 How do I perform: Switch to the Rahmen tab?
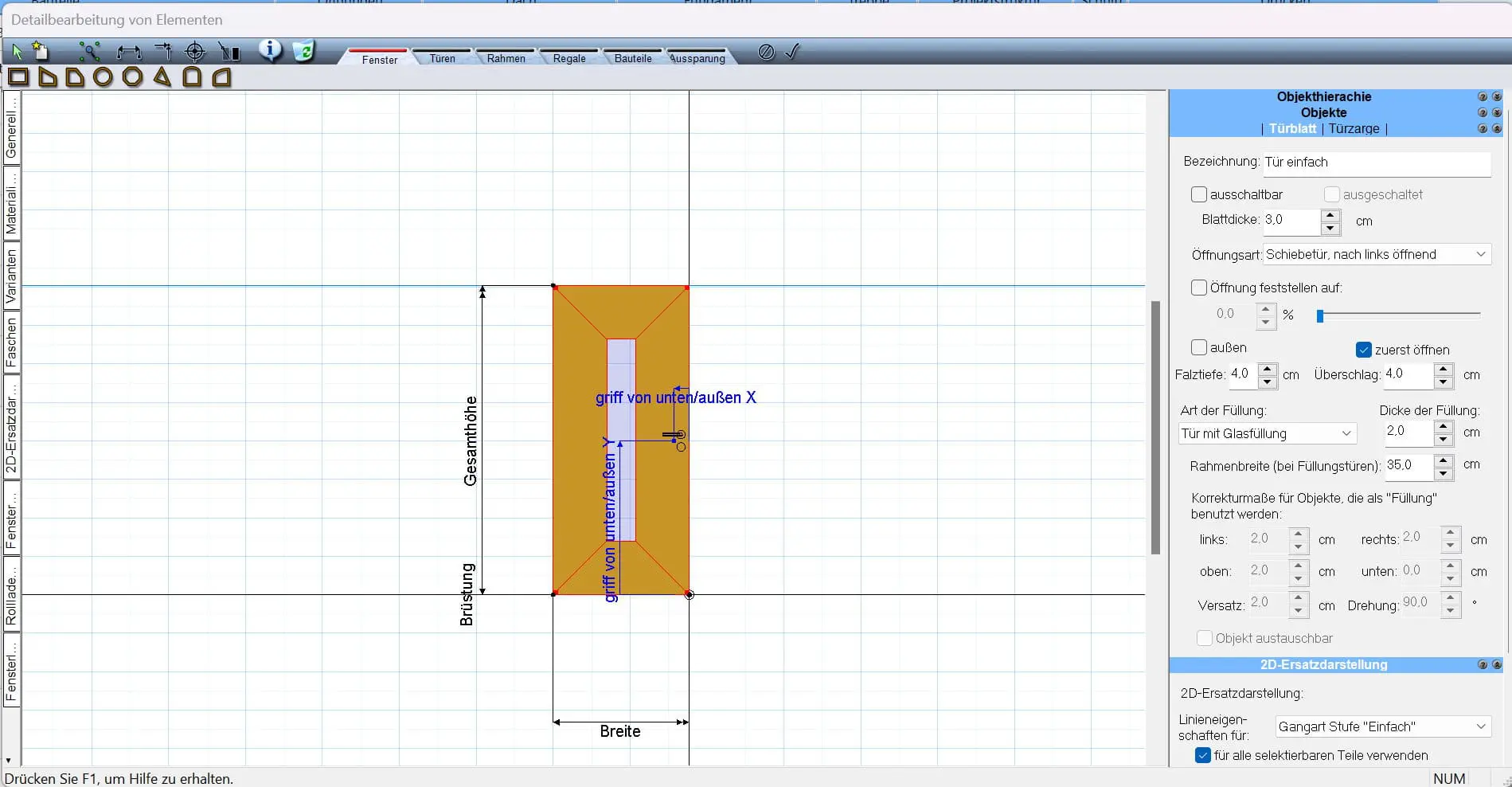(506, 58)
